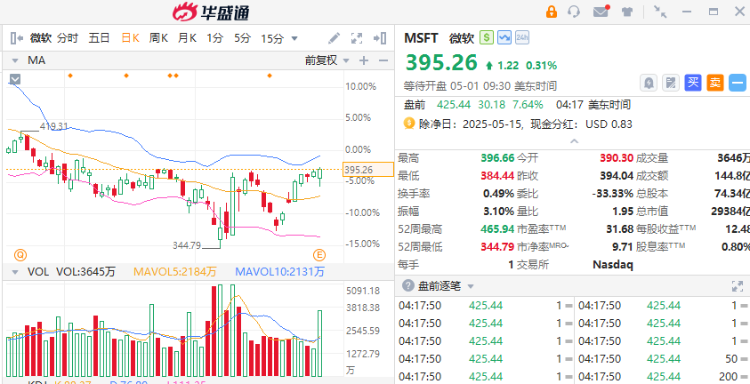The width and height of the screenshot is (750, 384).
Task: Click the orange 卖 sell button
Action: (x=715, y=83)
